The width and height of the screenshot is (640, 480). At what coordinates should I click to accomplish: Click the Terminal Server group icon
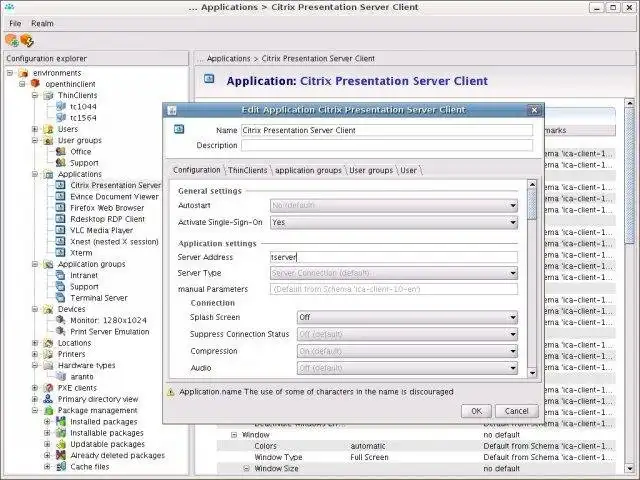point(60,298)
